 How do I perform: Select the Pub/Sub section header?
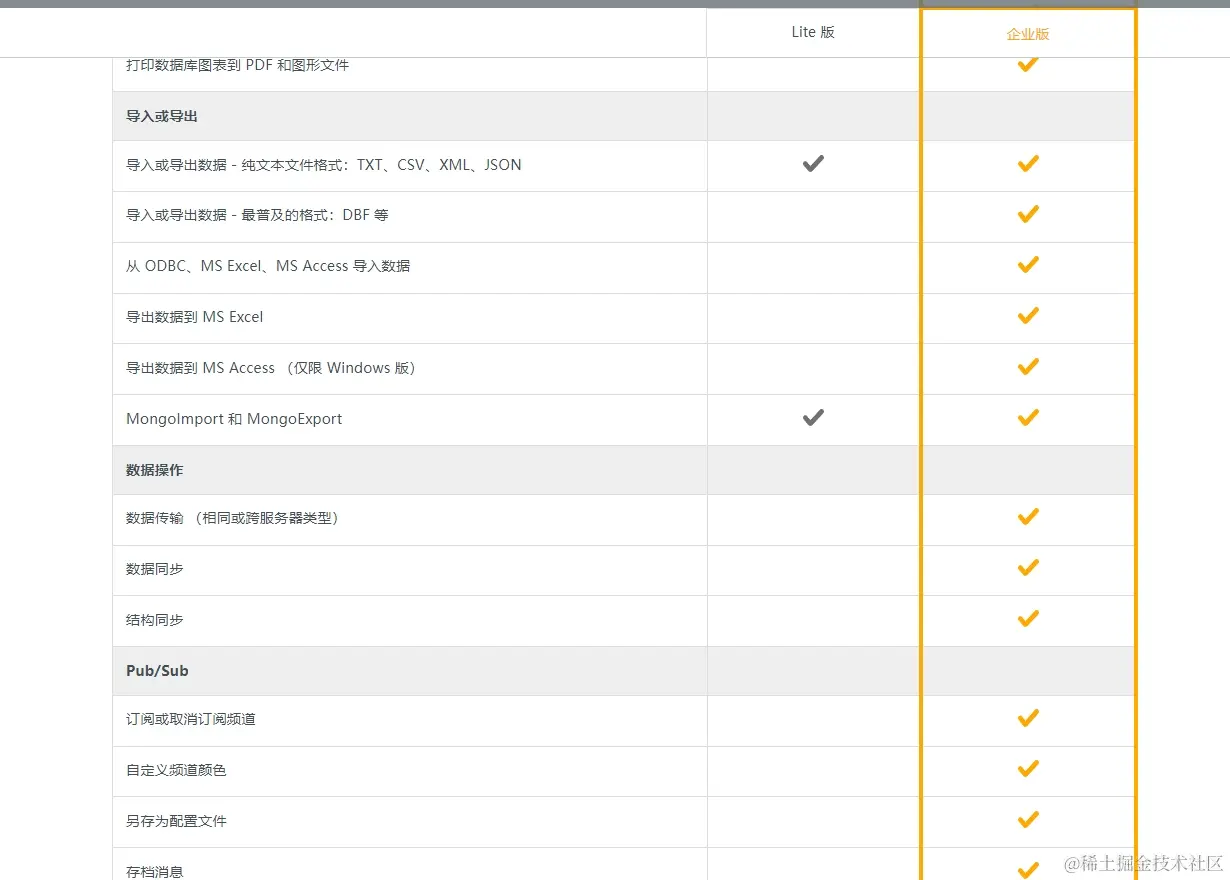(x=157, y=671)
